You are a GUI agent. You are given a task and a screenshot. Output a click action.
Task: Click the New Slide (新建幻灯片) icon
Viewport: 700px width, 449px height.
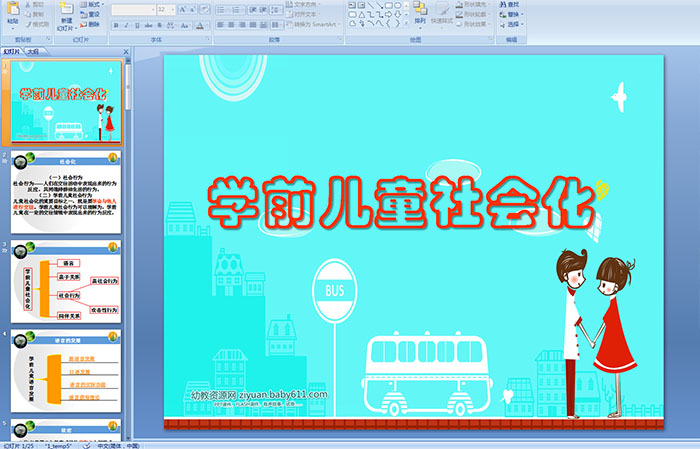pos(67,9)
